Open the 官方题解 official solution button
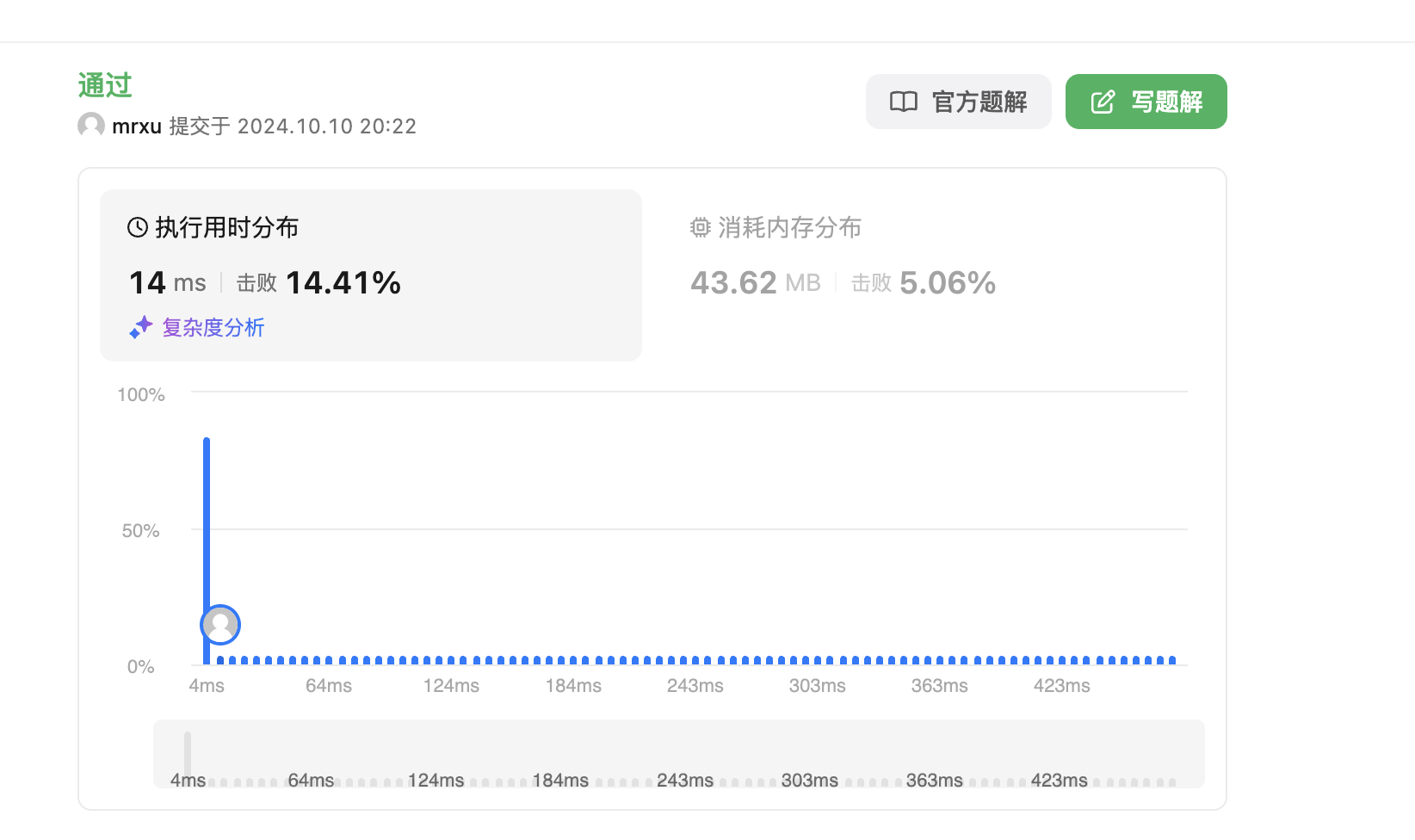The width and height of the screenshot is (1415, 840). click(958, 102)
